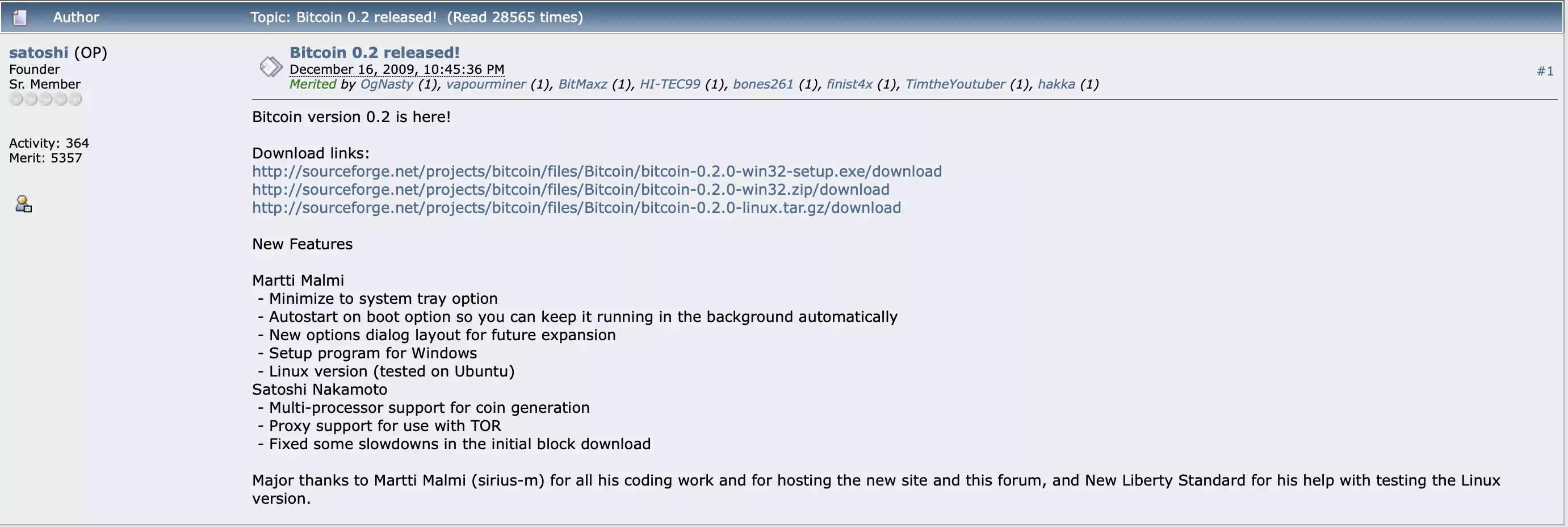Screen dimensions: 1568x527
Task: Click the 'Sr. Member' rank text
Action: [44, 84]
